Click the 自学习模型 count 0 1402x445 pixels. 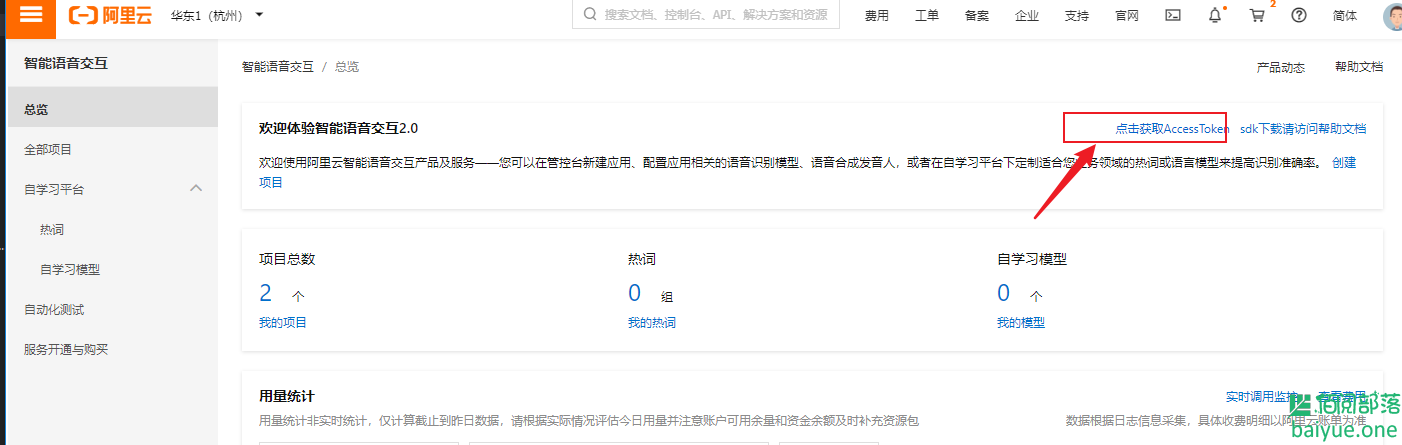tap(1003, 293)
